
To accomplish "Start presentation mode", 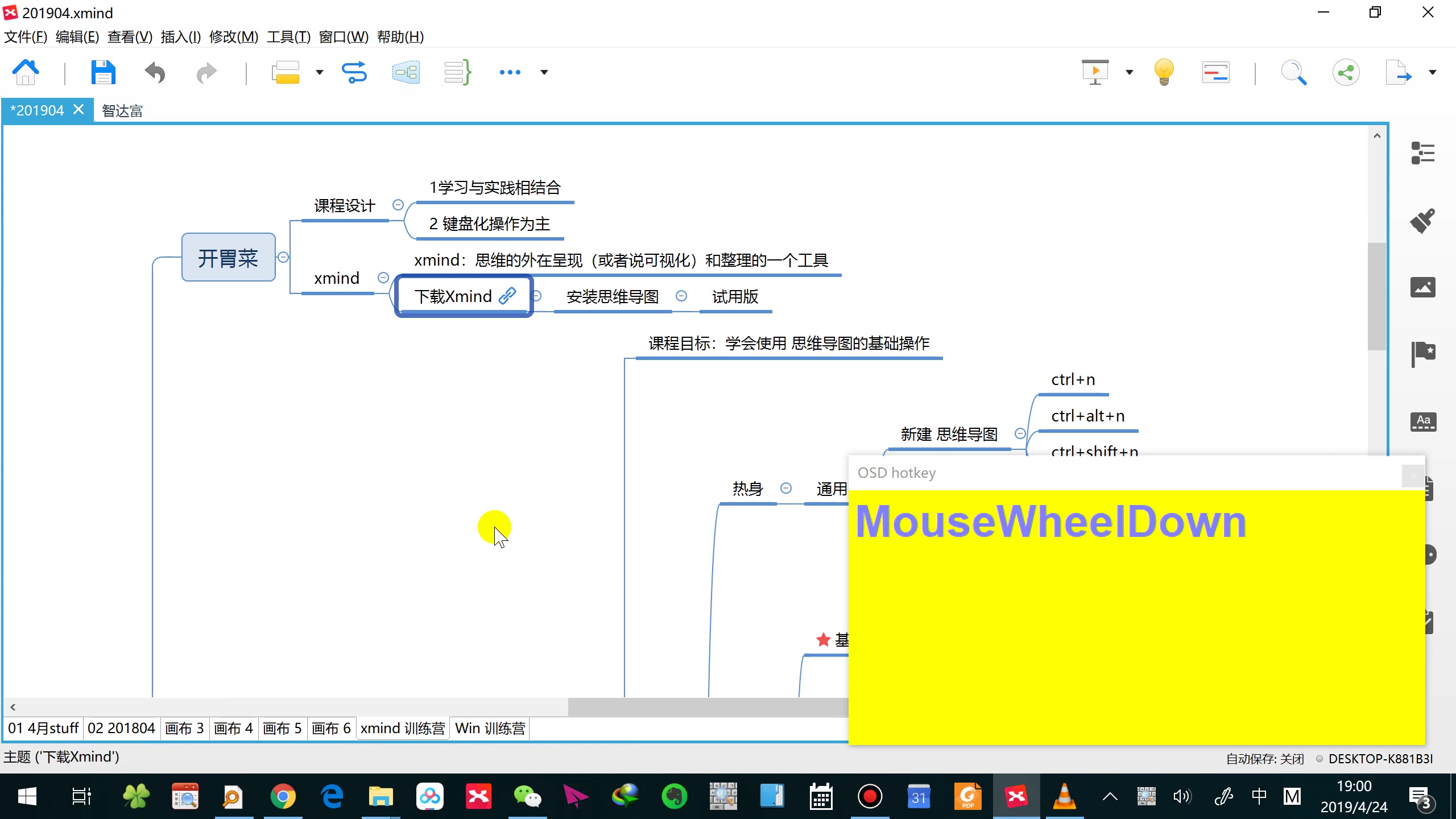I will point(1095,72).
